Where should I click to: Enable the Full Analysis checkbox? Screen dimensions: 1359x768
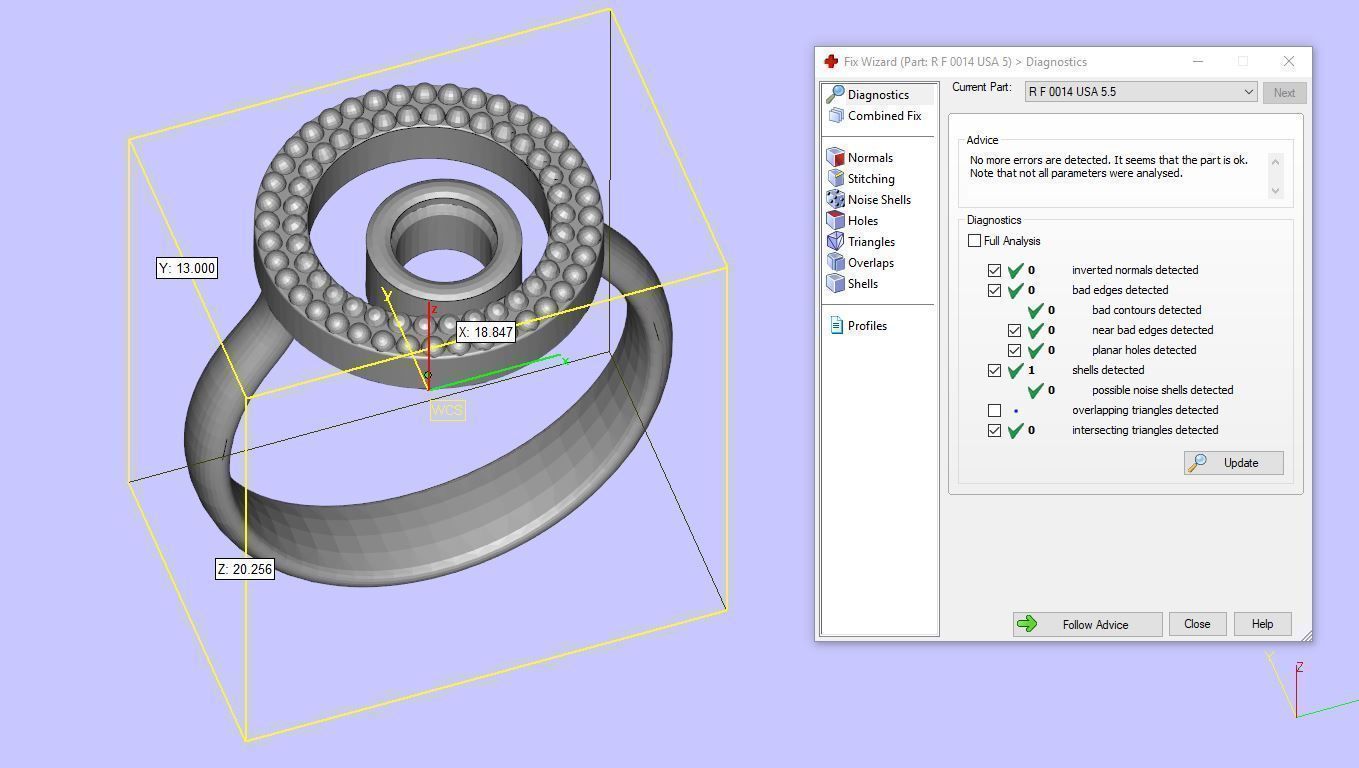pos(975,241)
